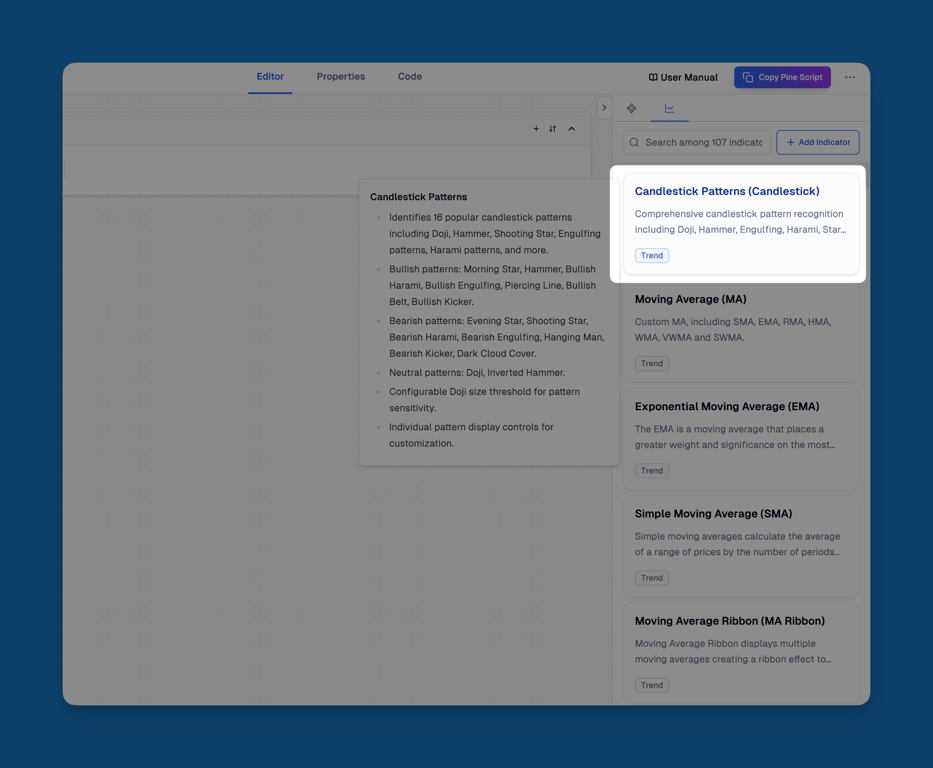Select the Moving Average Ribbon (MA Ribbon) card
This screenshot has width=933, height=768.
[741, 653]
